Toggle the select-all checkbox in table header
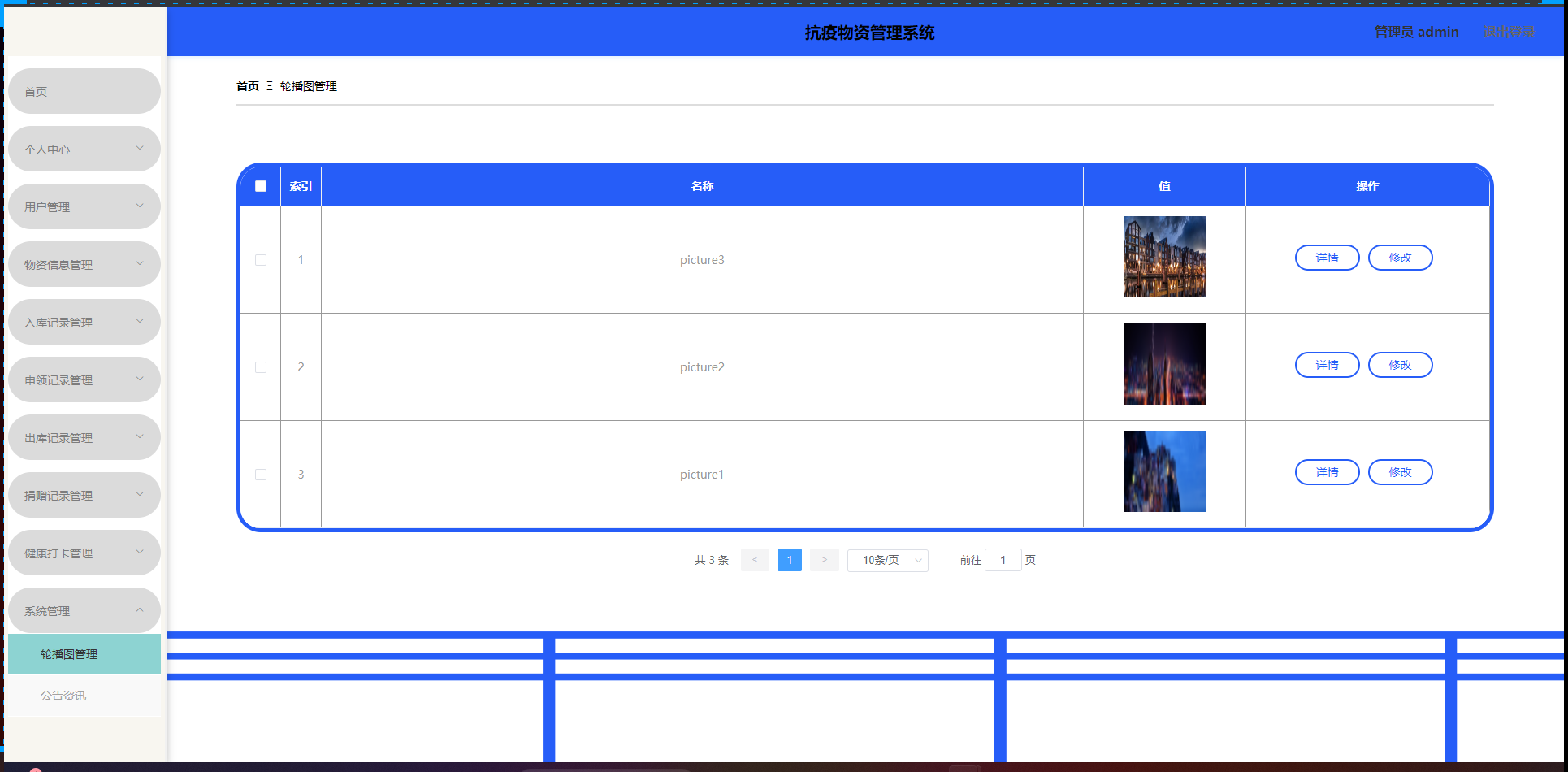Screen dimensions: 1568x772 (x=261, y=186)
